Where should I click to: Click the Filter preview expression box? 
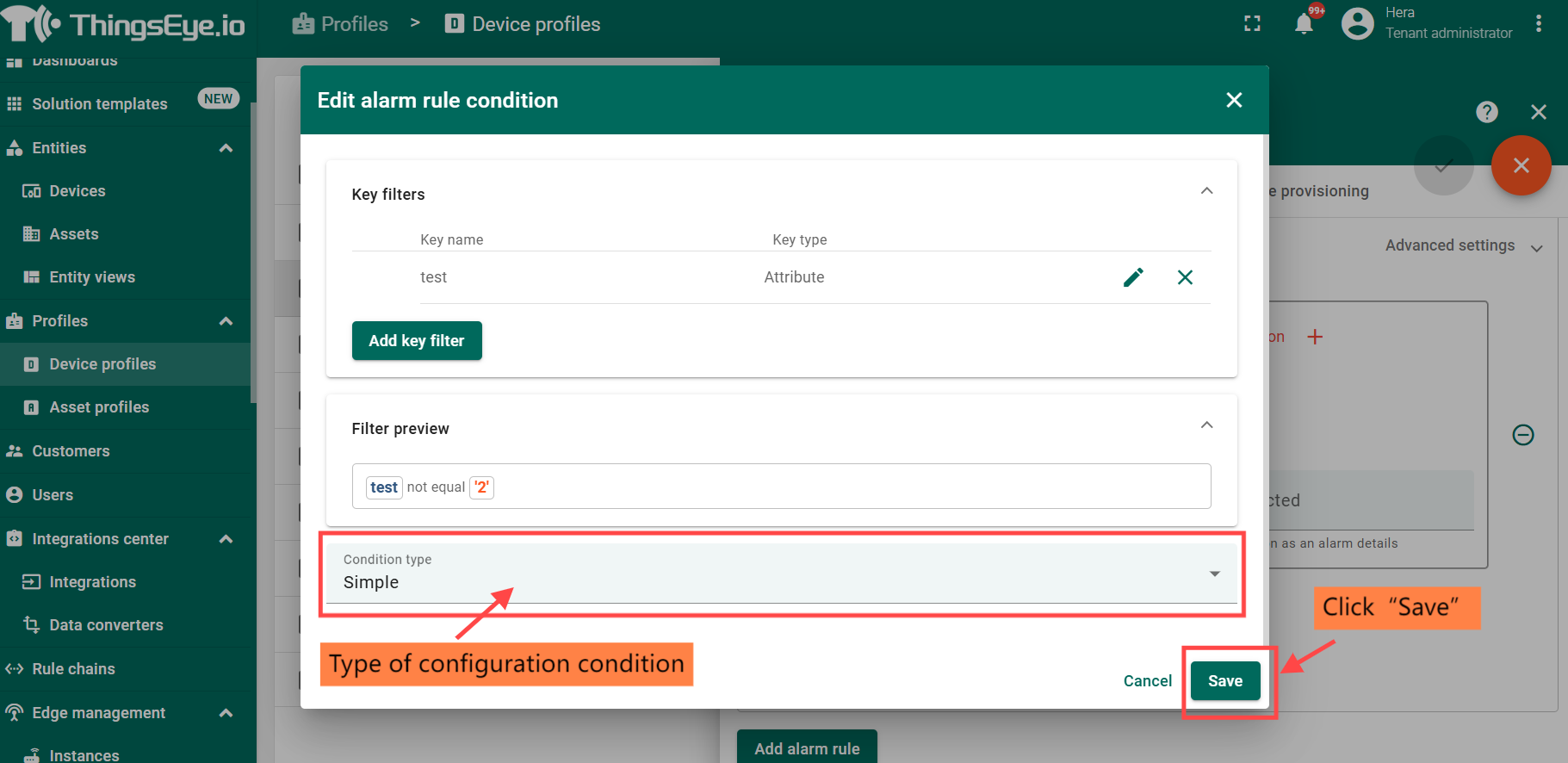coord(780,487)
